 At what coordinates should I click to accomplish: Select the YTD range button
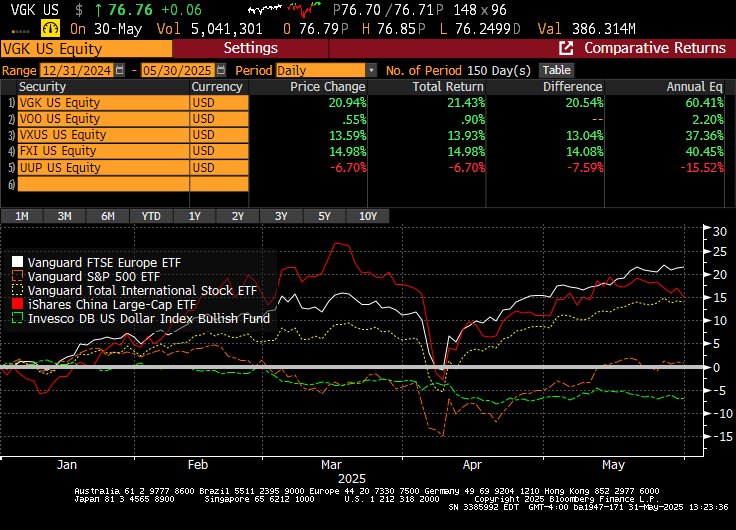(151, 216)
